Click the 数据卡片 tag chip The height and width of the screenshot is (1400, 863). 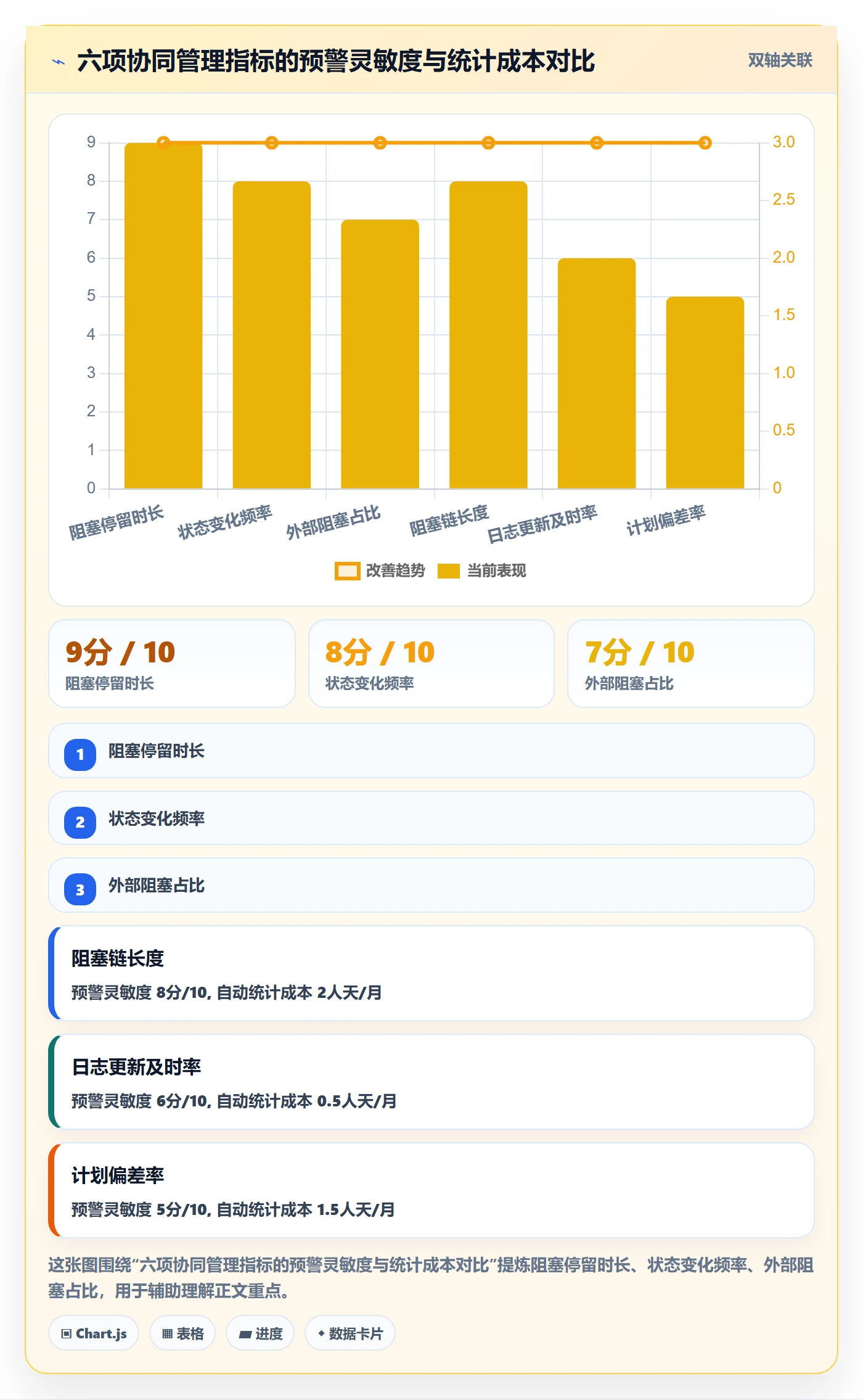click(x=350, y=1333)
